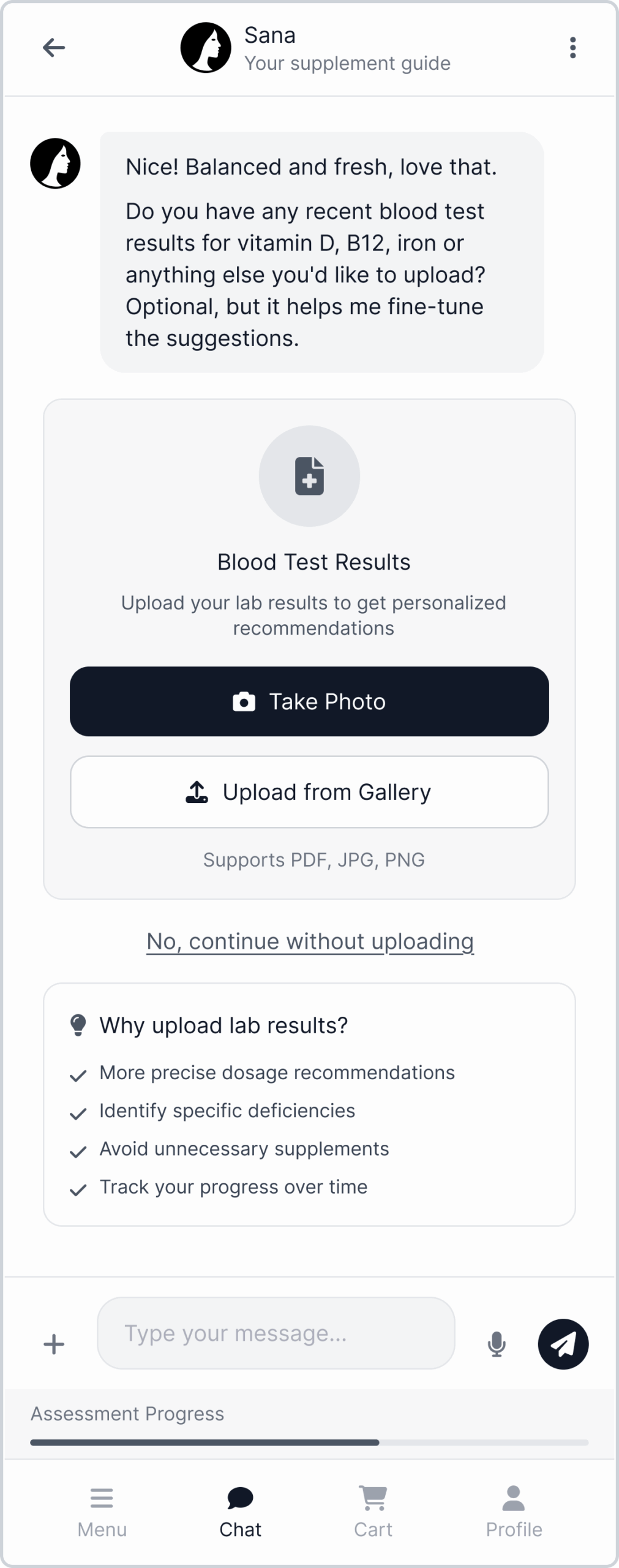Switch to the Cart tab

[373, 1512]
